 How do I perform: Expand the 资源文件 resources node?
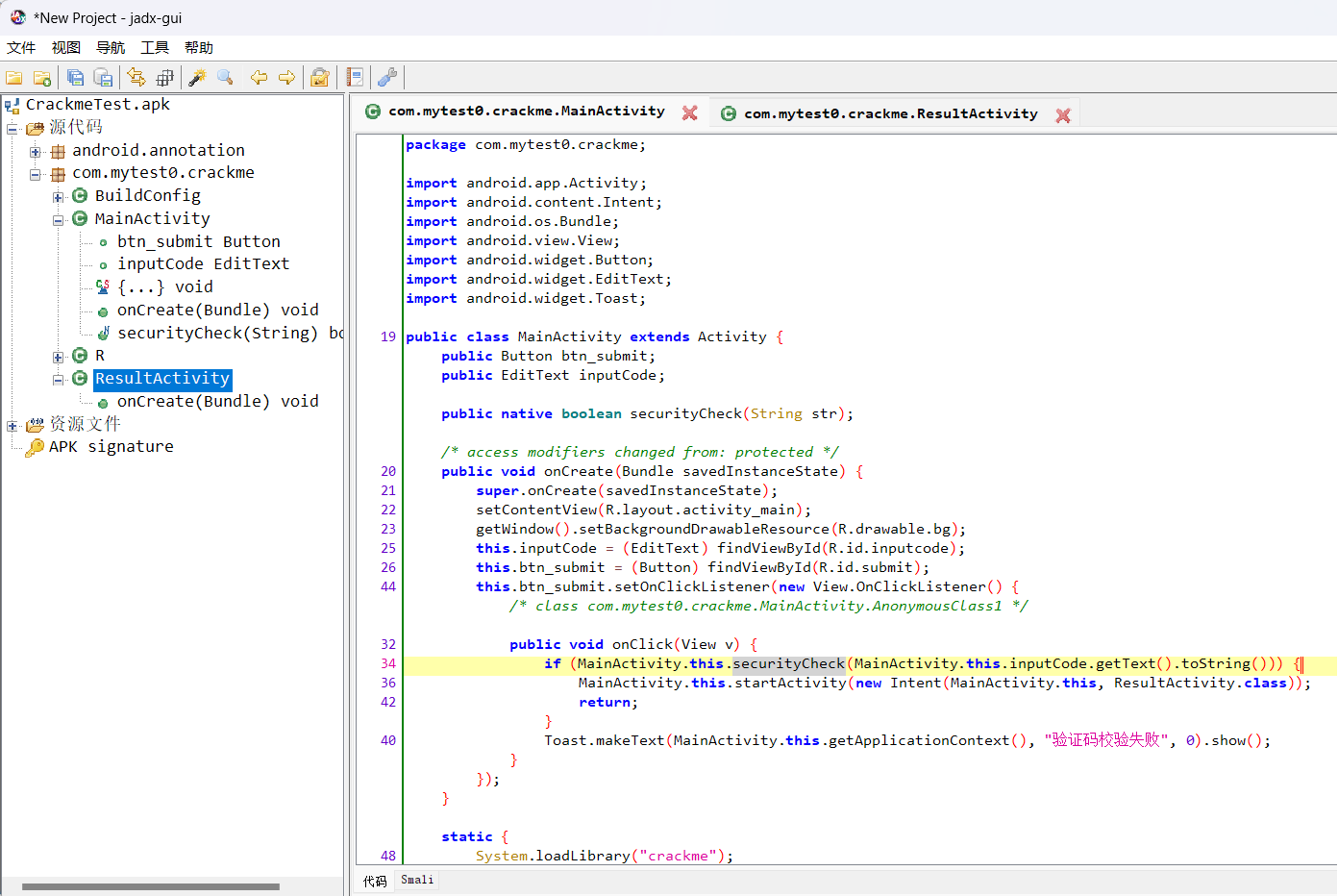point(12,425)
